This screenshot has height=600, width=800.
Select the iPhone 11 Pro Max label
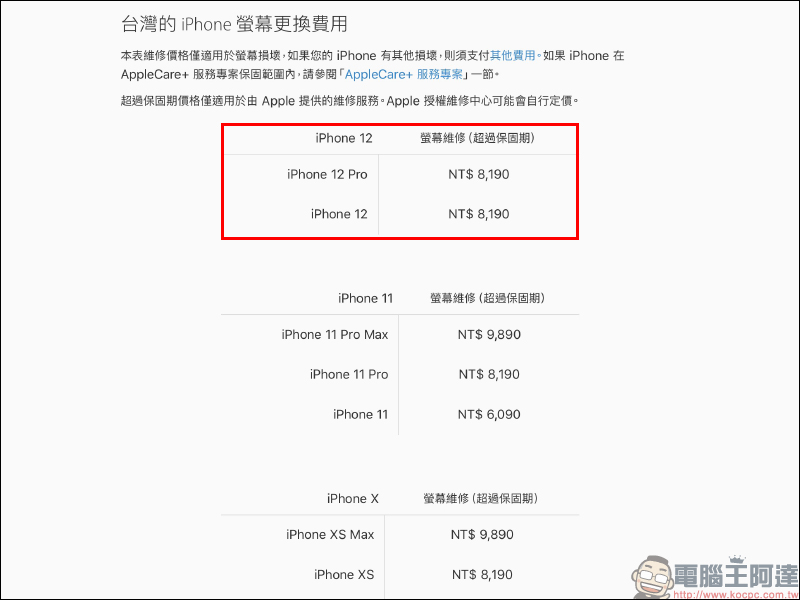pos(335,335)
